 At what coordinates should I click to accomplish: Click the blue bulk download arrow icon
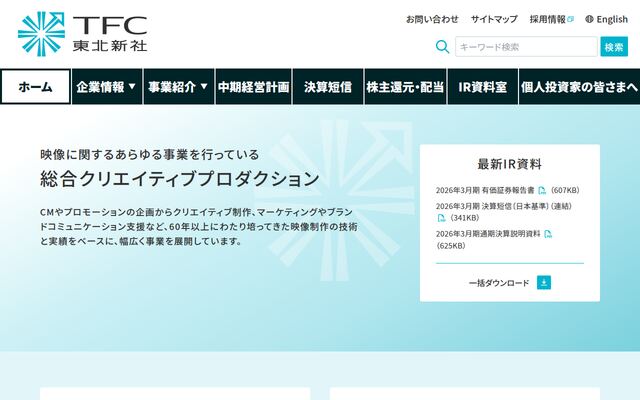click(544, 282)
